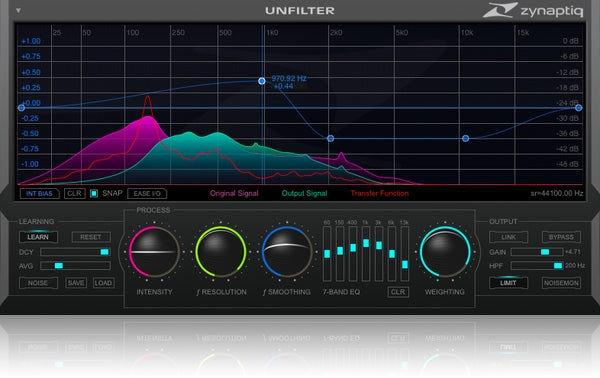The width and height of the screenshot is (600, 378).
Task: Adjust the AVG slider
Action: click(x=75, y=266)
